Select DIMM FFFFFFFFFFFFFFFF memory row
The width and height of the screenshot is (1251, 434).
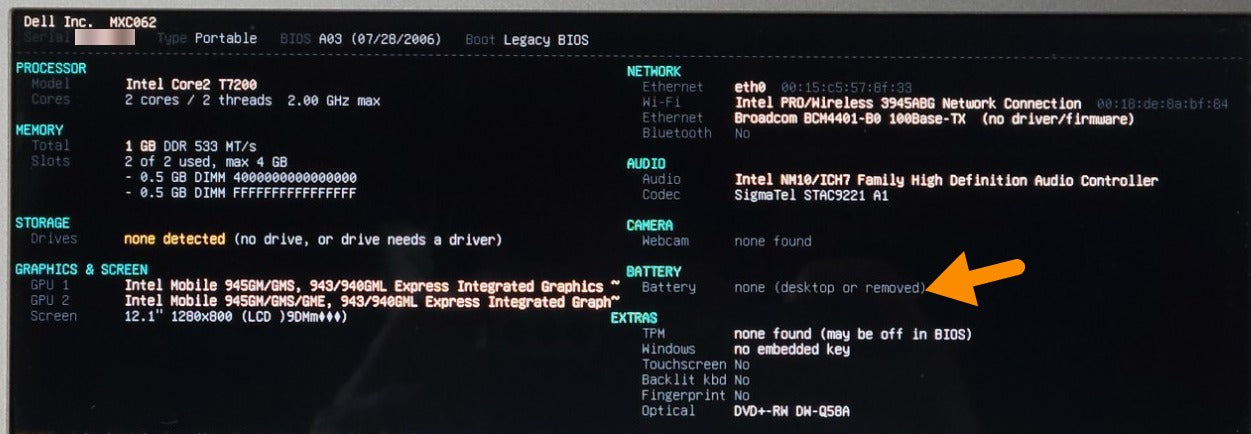[x=241, y=193]
